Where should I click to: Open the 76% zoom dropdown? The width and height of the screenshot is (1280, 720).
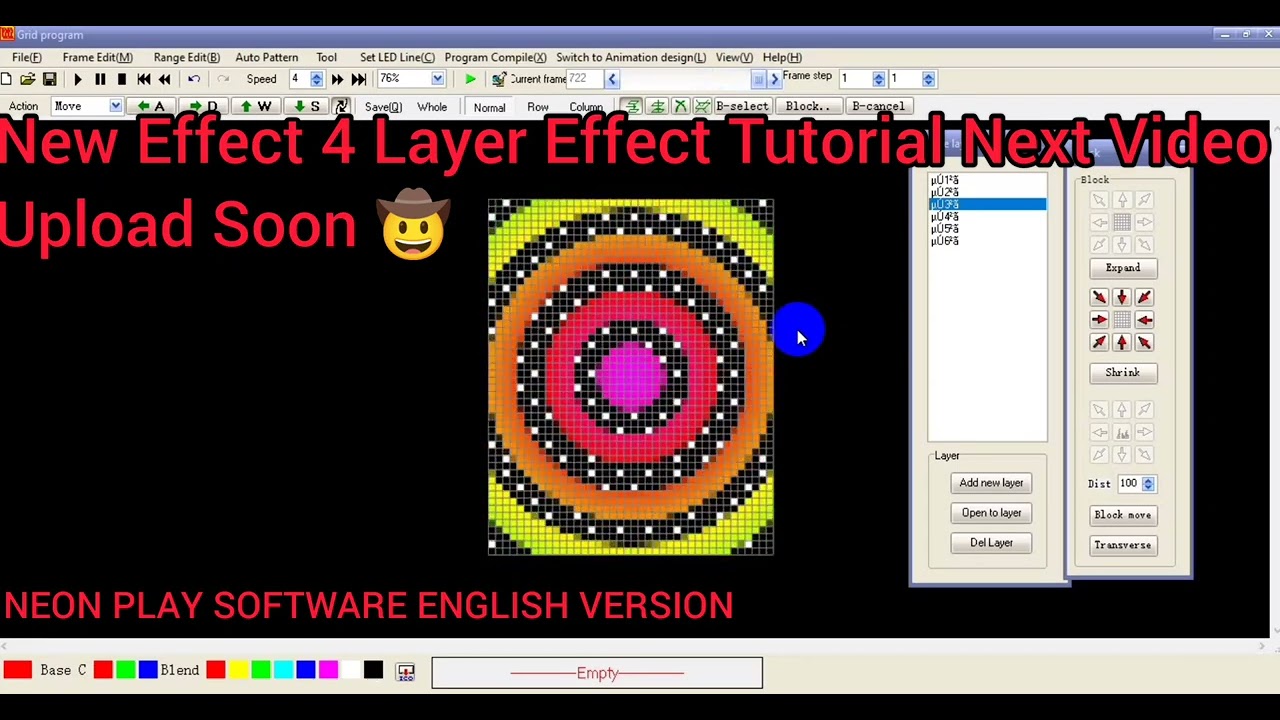[437, 79]
